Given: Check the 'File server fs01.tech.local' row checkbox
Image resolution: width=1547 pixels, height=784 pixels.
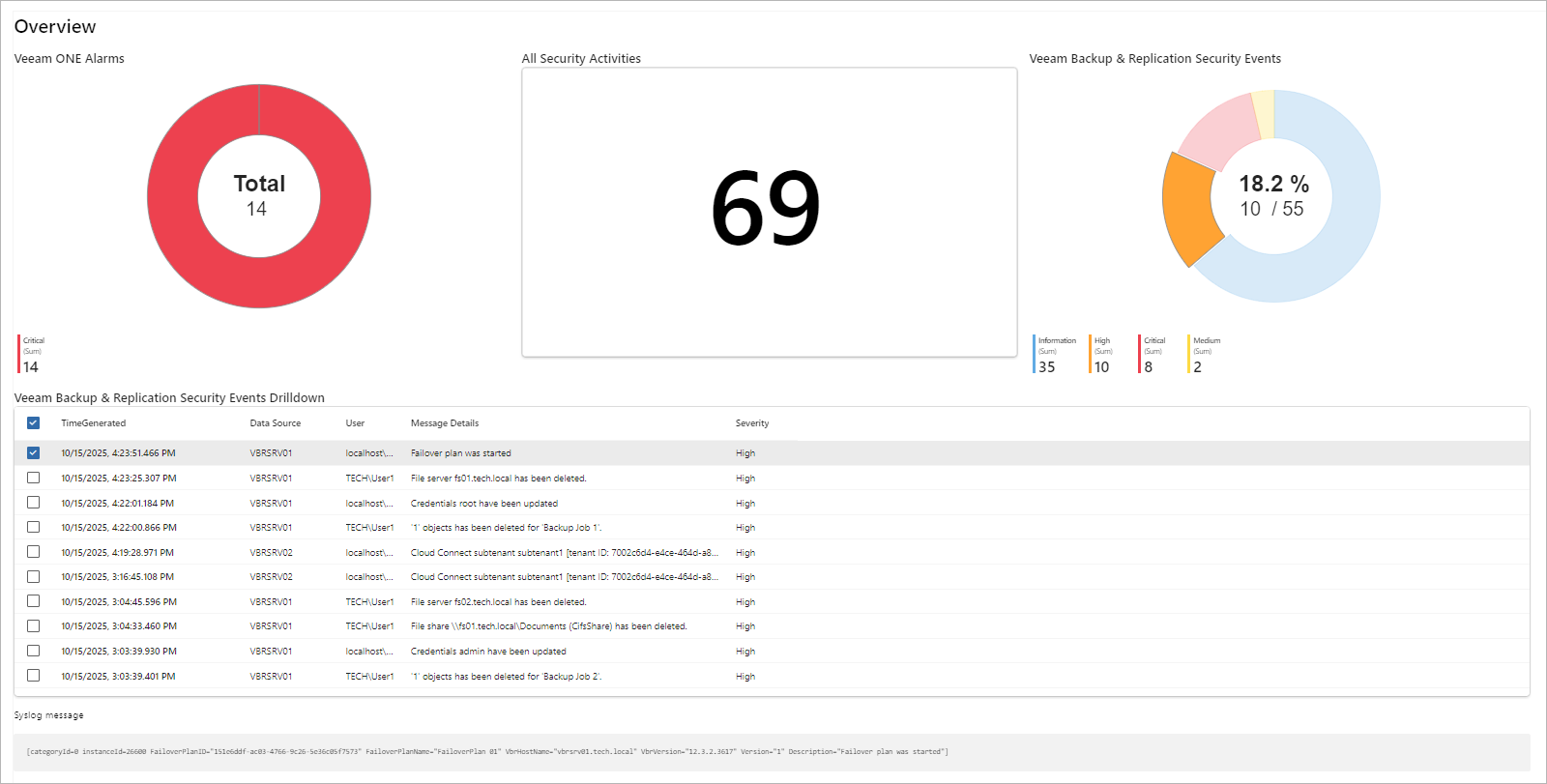Looking at the screenshot, I should (x=33, y=478).
